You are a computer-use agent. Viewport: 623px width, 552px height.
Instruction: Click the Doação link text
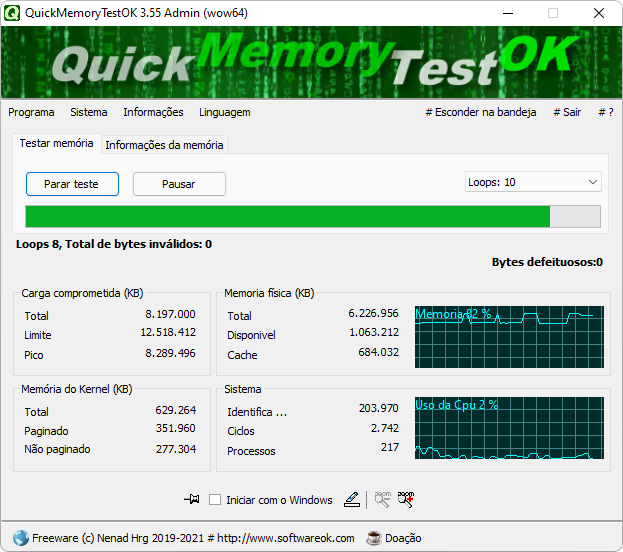[x=403, y=538]
